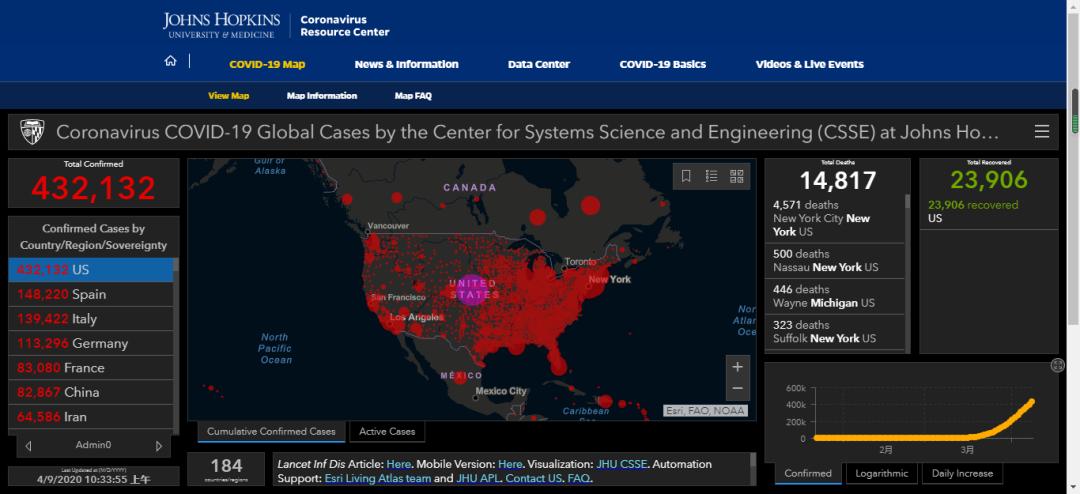Image resolution: width=1080 pixels, height=494 pixels.
Task: Click the previous Admin0 left arrow
Action: 28,446
